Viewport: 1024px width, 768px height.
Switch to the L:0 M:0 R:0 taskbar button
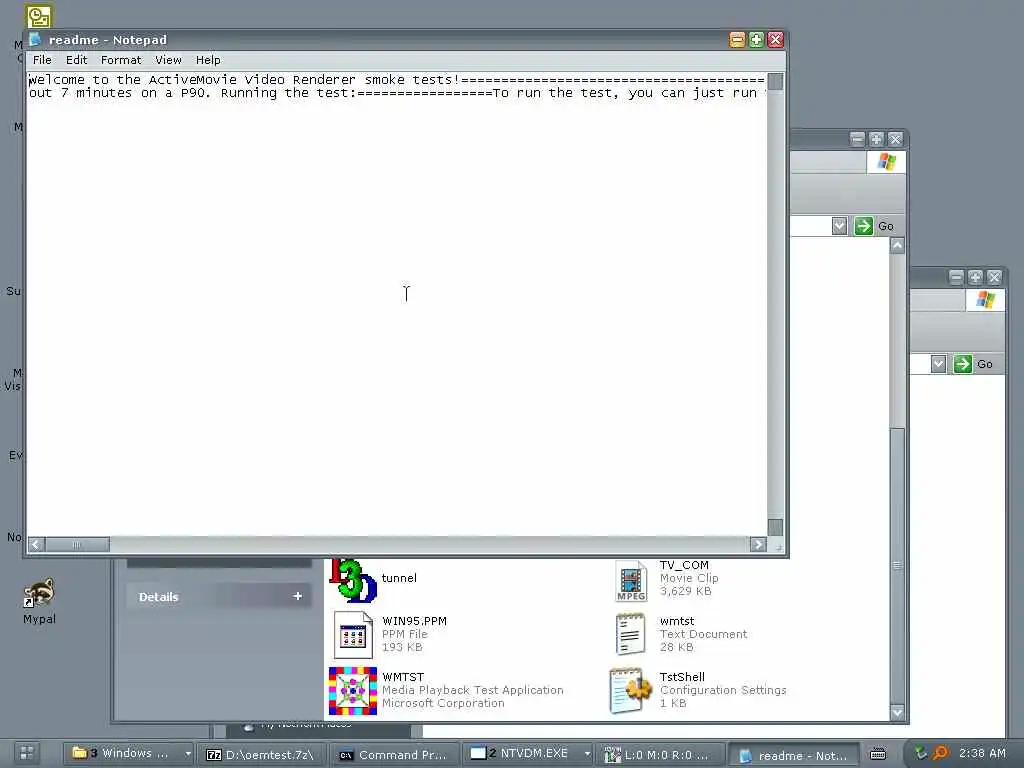(x=660, y=754)
